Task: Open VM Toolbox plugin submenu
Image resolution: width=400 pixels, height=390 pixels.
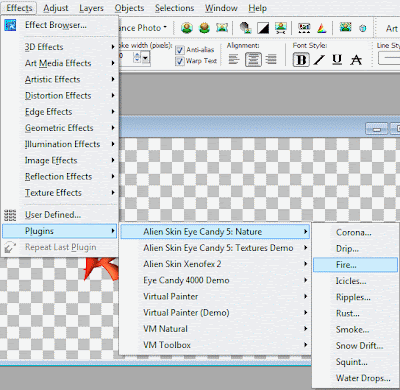Action: [215, 345]
